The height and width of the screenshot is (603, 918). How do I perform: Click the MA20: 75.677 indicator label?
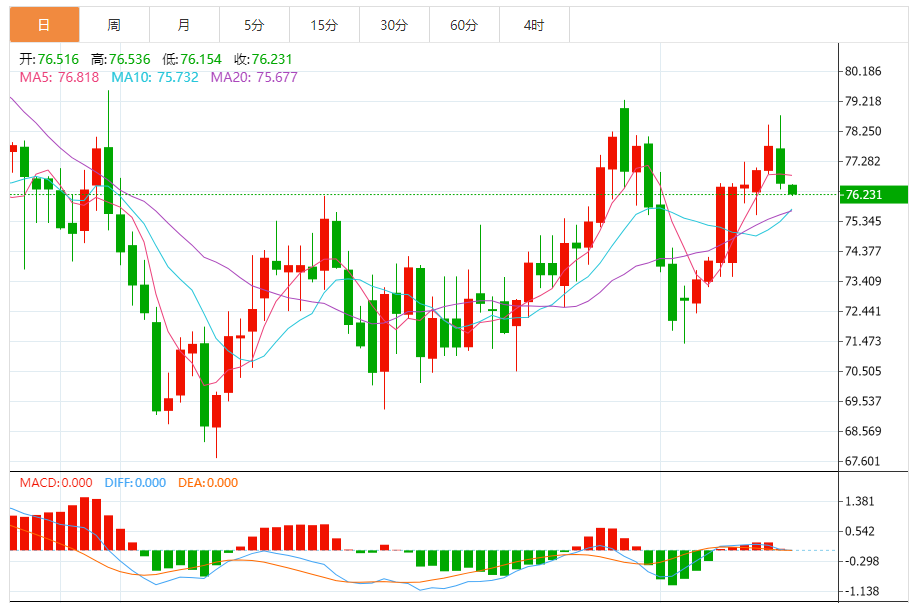pyautogui.click(x=254, y=77)
